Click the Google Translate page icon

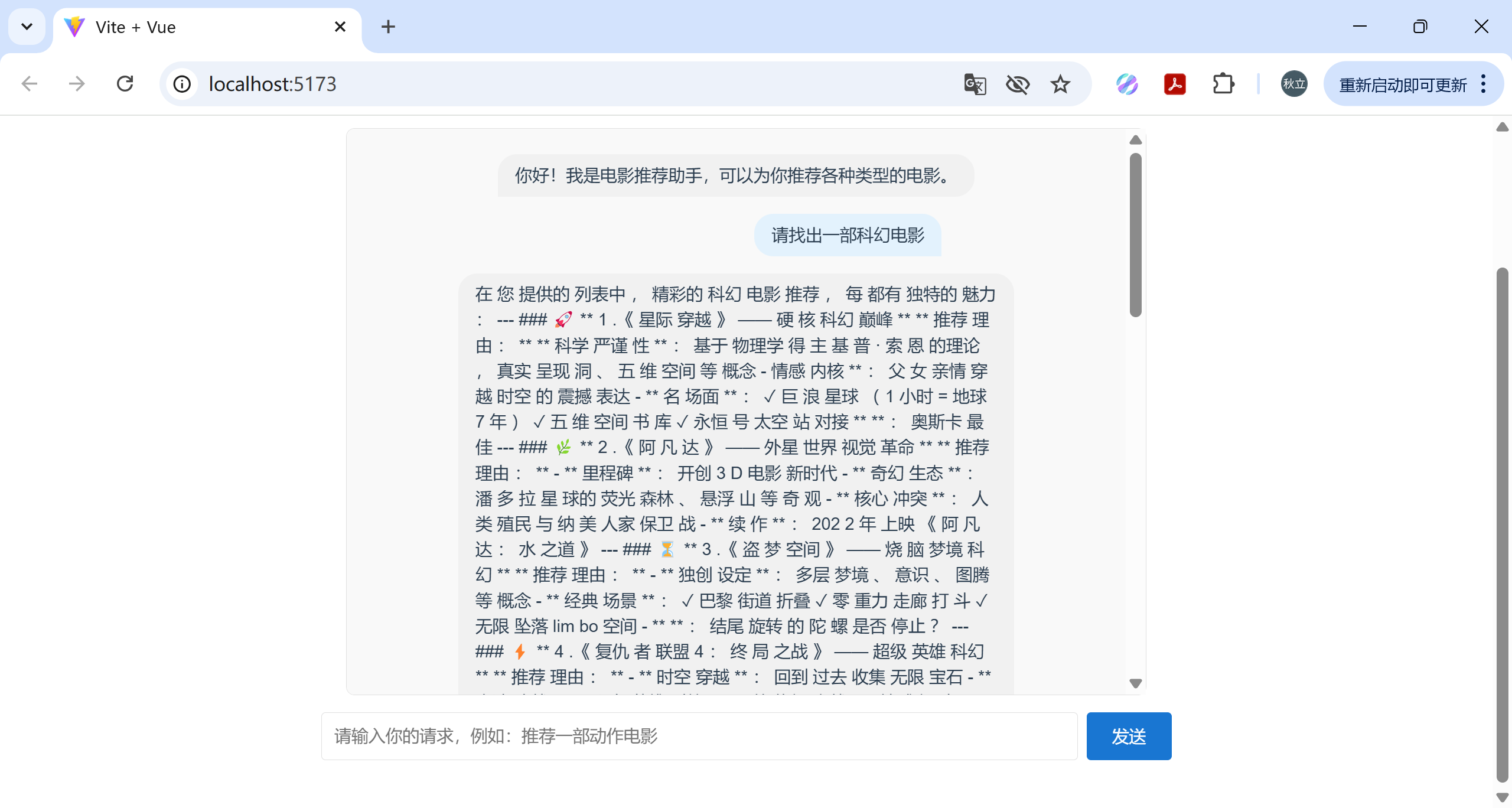(975, 84)
